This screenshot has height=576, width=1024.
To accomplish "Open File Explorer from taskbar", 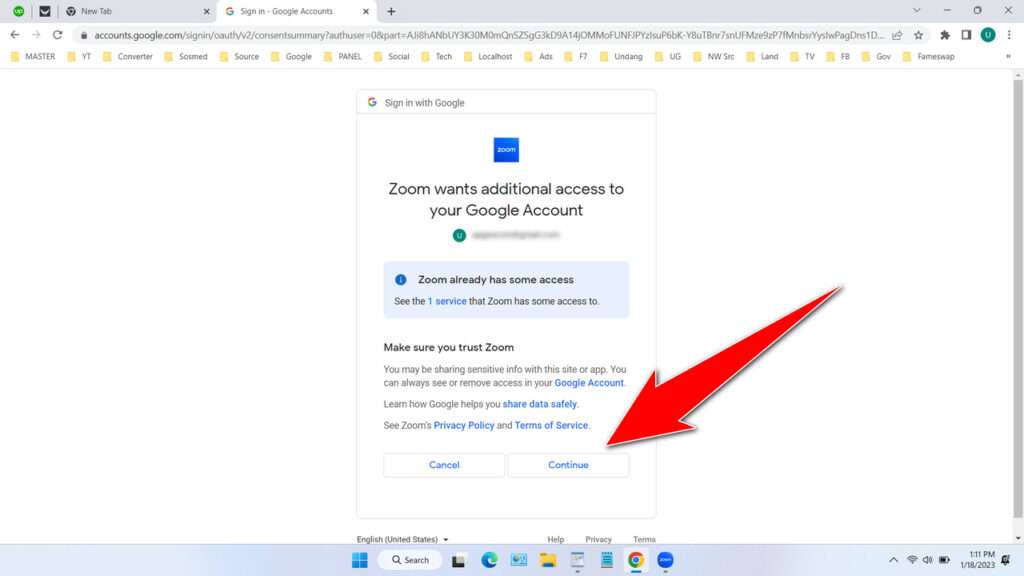I will (x=548, y=560).
